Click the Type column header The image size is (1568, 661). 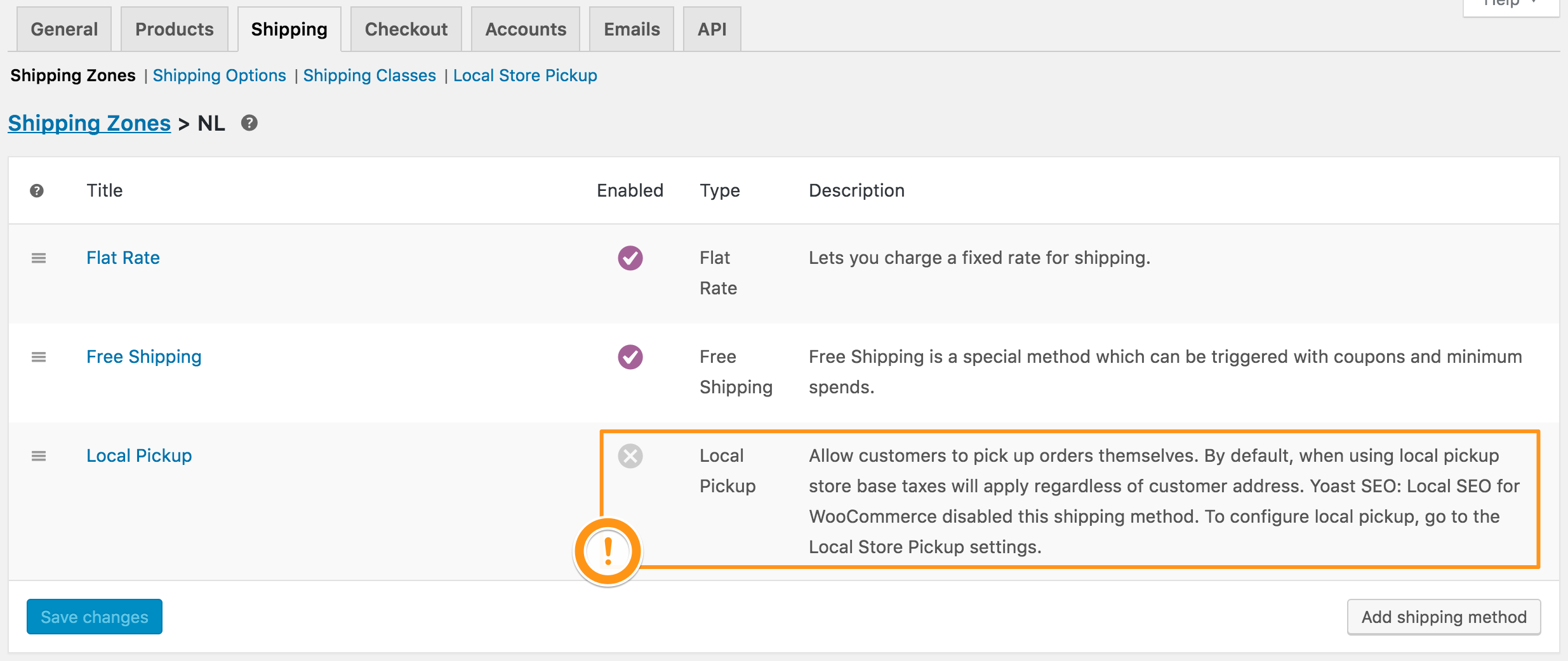click(720, 191)
